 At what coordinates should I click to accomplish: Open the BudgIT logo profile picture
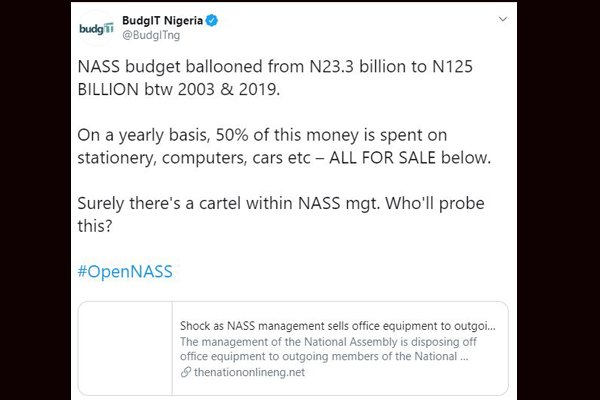click(x=96, y=28)
